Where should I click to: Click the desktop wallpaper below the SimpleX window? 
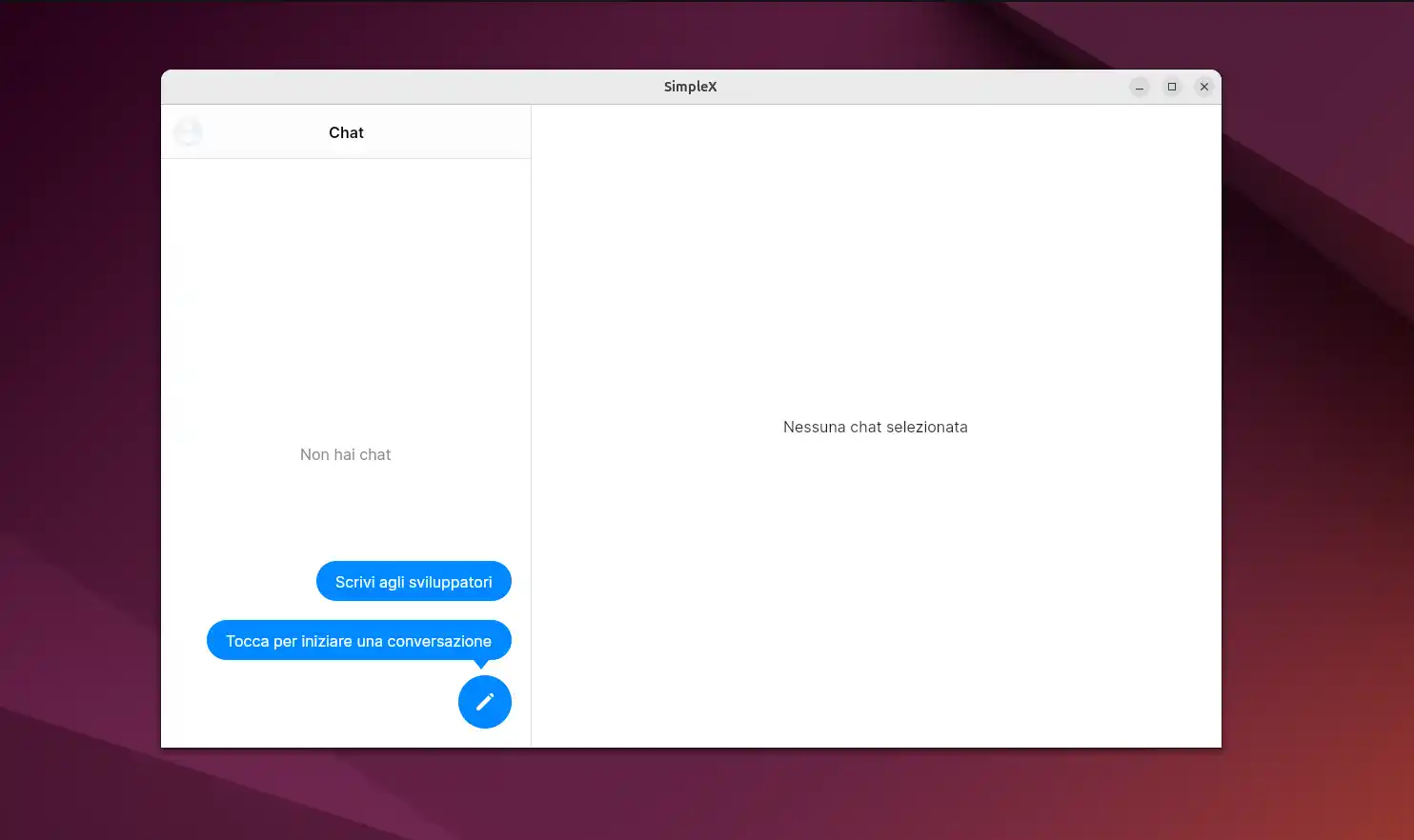click(x=690, y=795)
